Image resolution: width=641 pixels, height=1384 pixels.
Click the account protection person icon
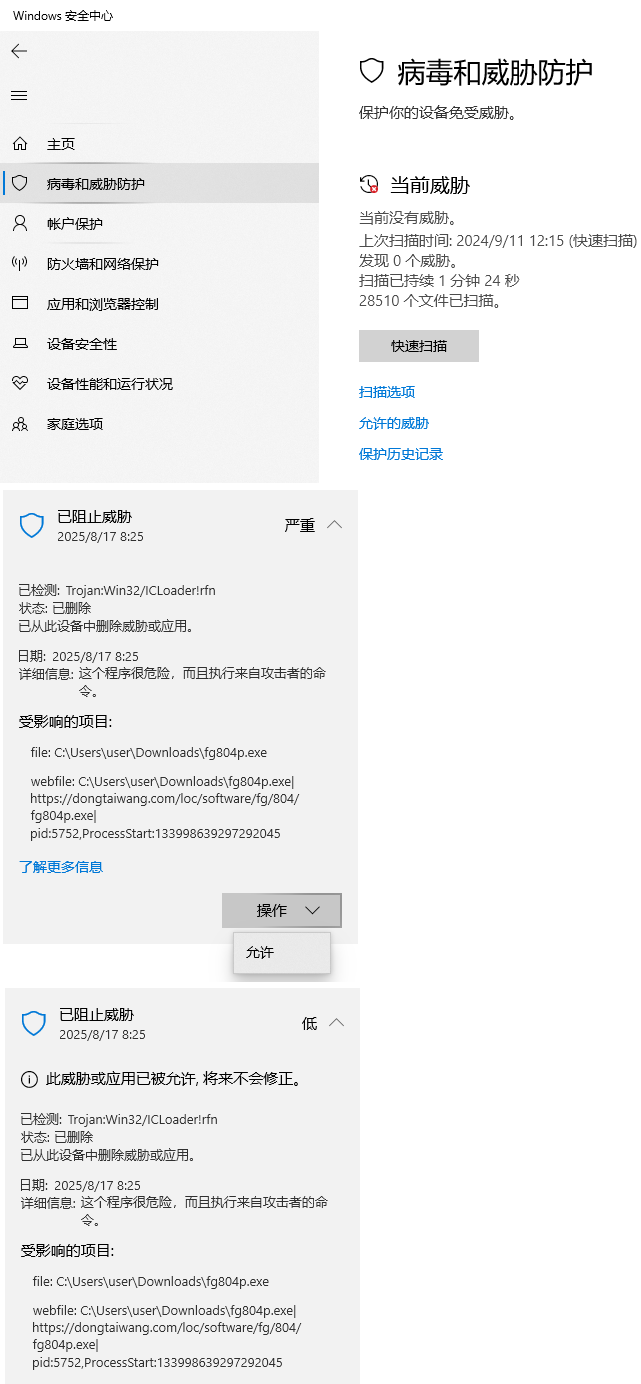[20, 223]
